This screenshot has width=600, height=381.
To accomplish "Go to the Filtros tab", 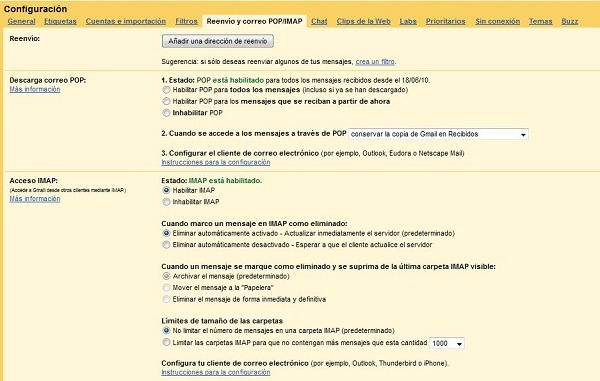I will coord(186,21).
